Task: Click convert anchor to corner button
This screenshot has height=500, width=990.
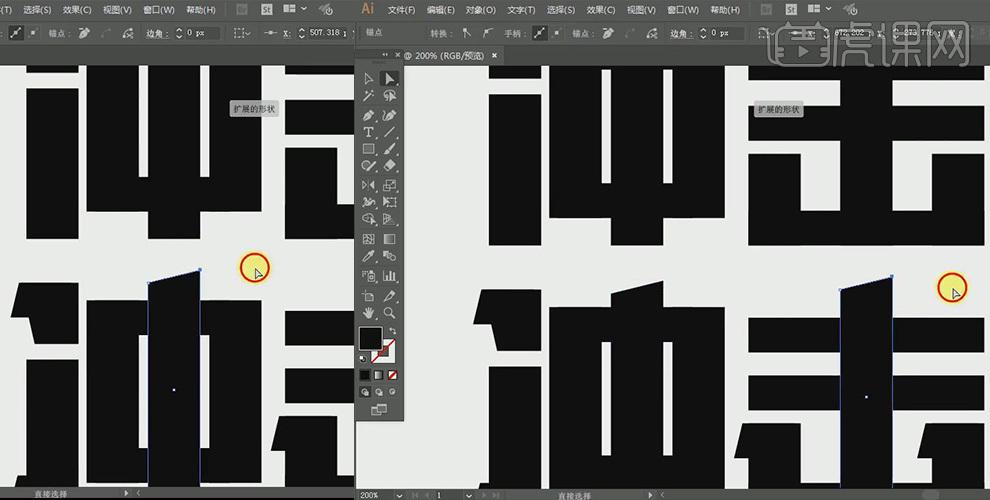Action: (467, 33)
